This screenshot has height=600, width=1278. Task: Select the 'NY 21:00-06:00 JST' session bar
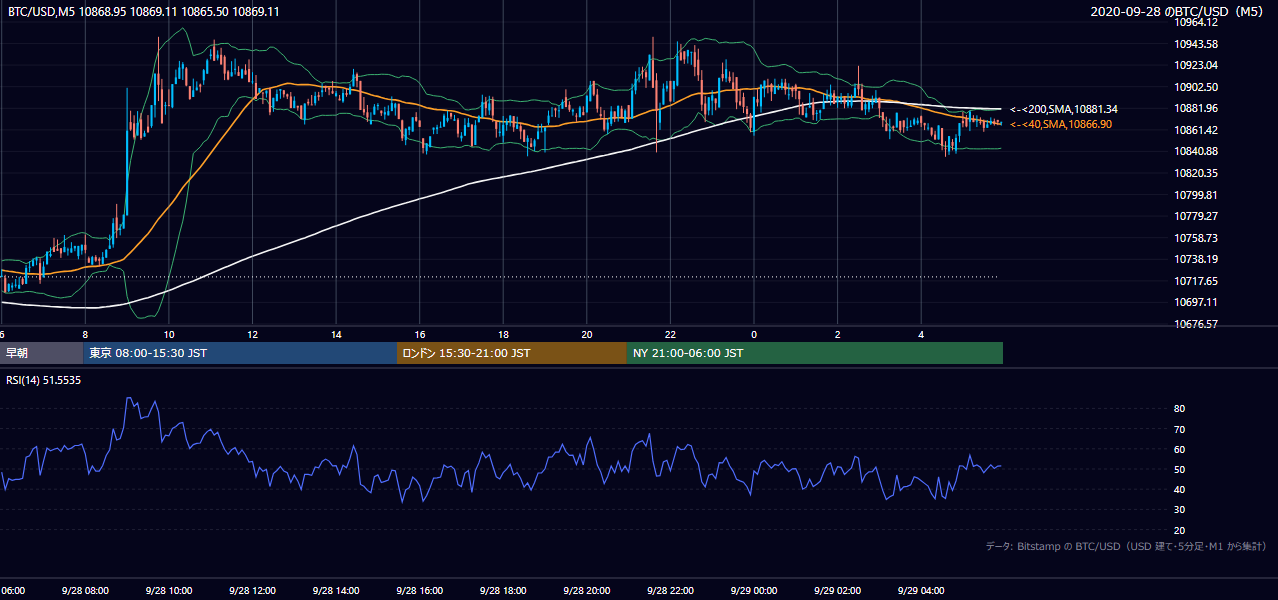click(x=815, y=353)
